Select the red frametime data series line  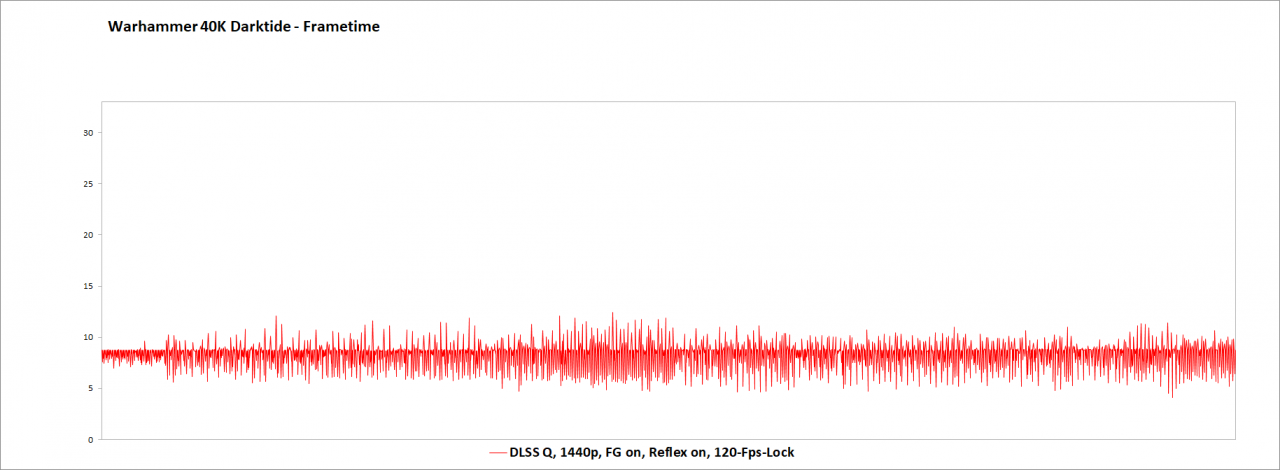point(668,353)
